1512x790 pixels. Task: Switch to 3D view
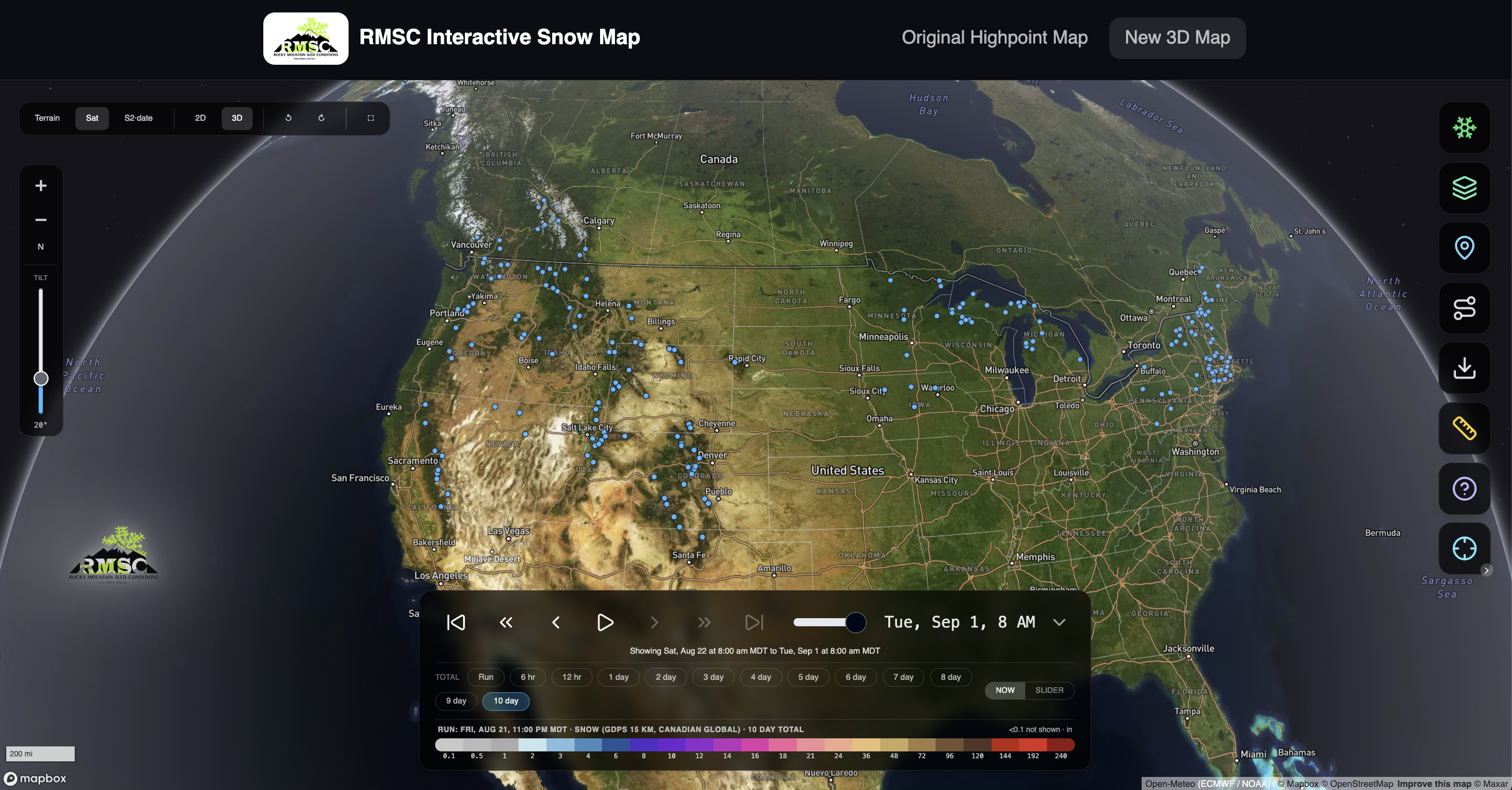(237, 118)
